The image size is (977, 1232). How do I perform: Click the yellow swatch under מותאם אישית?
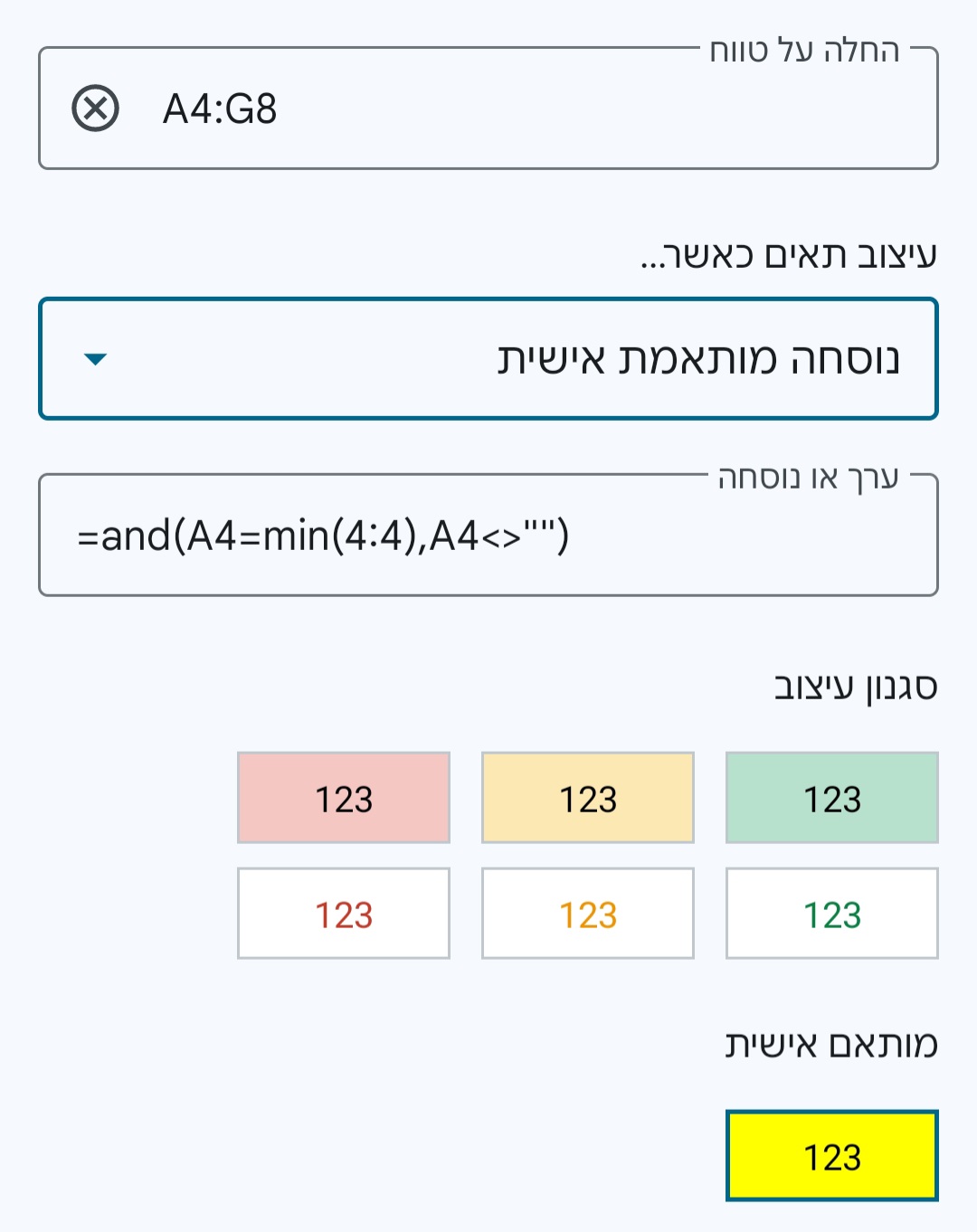831,1155
